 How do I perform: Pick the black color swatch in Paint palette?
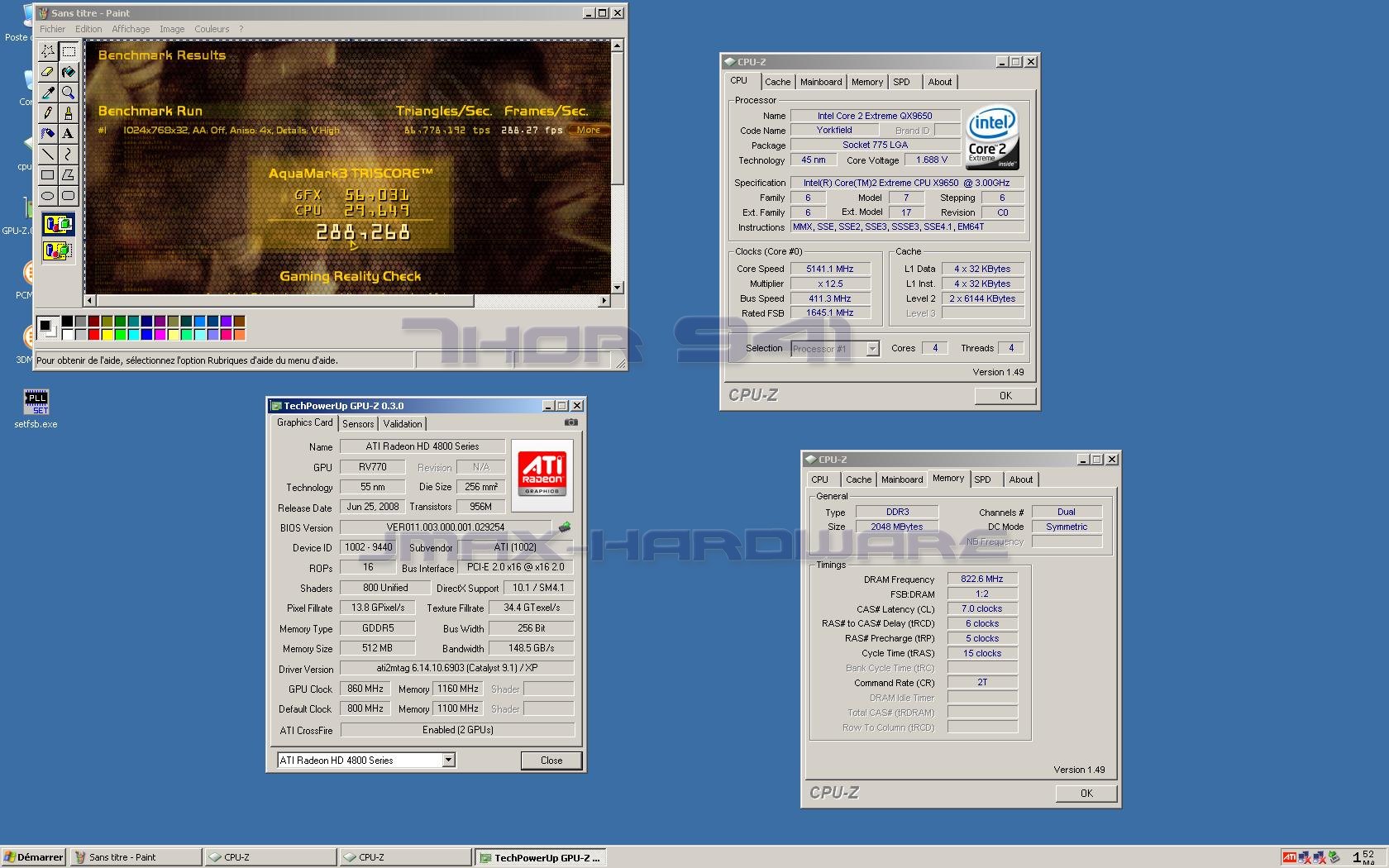tap(67, 322)
